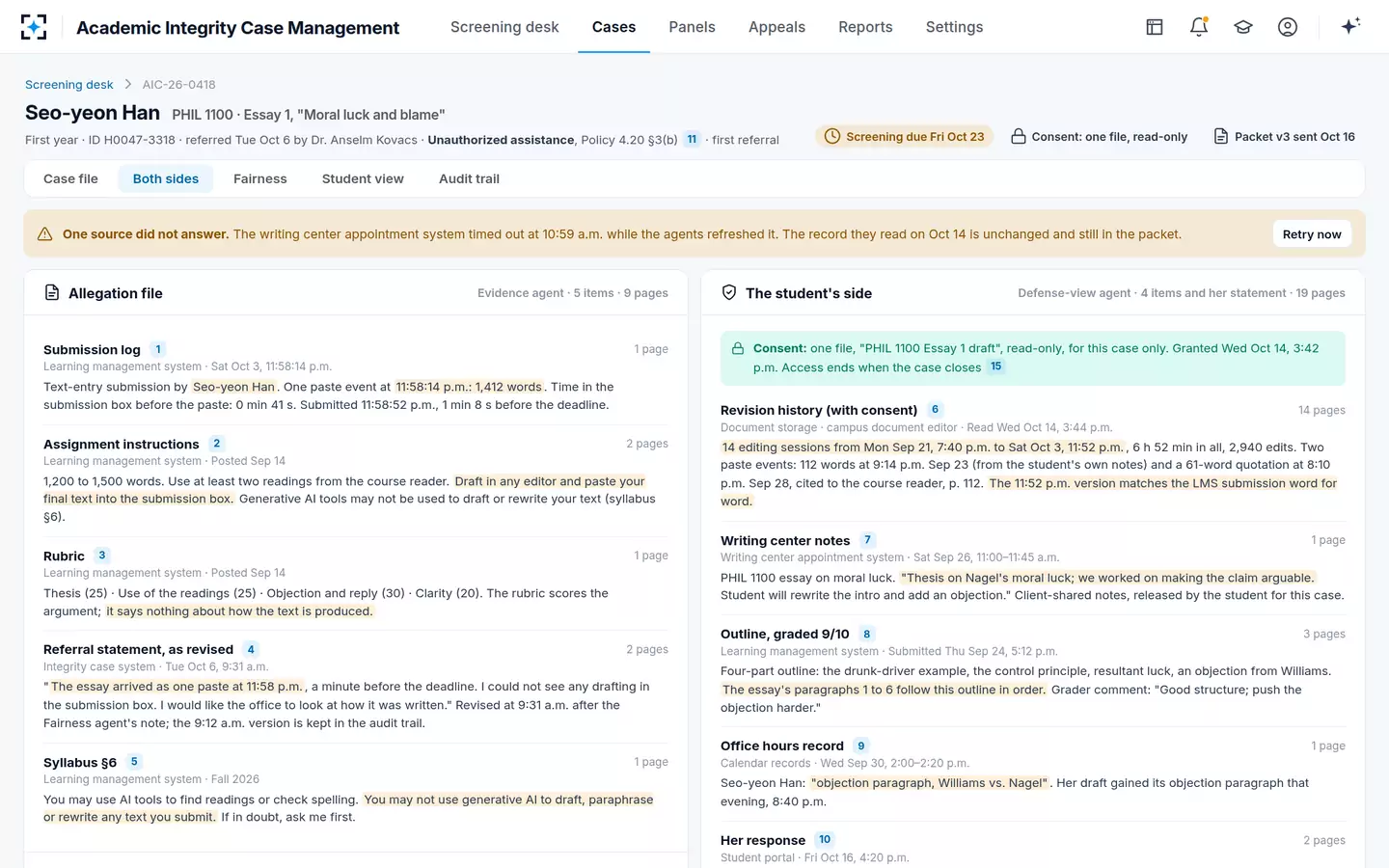Open Her response item title
1389x868 pixels.
pyautogui.click(x=763, y=840)
